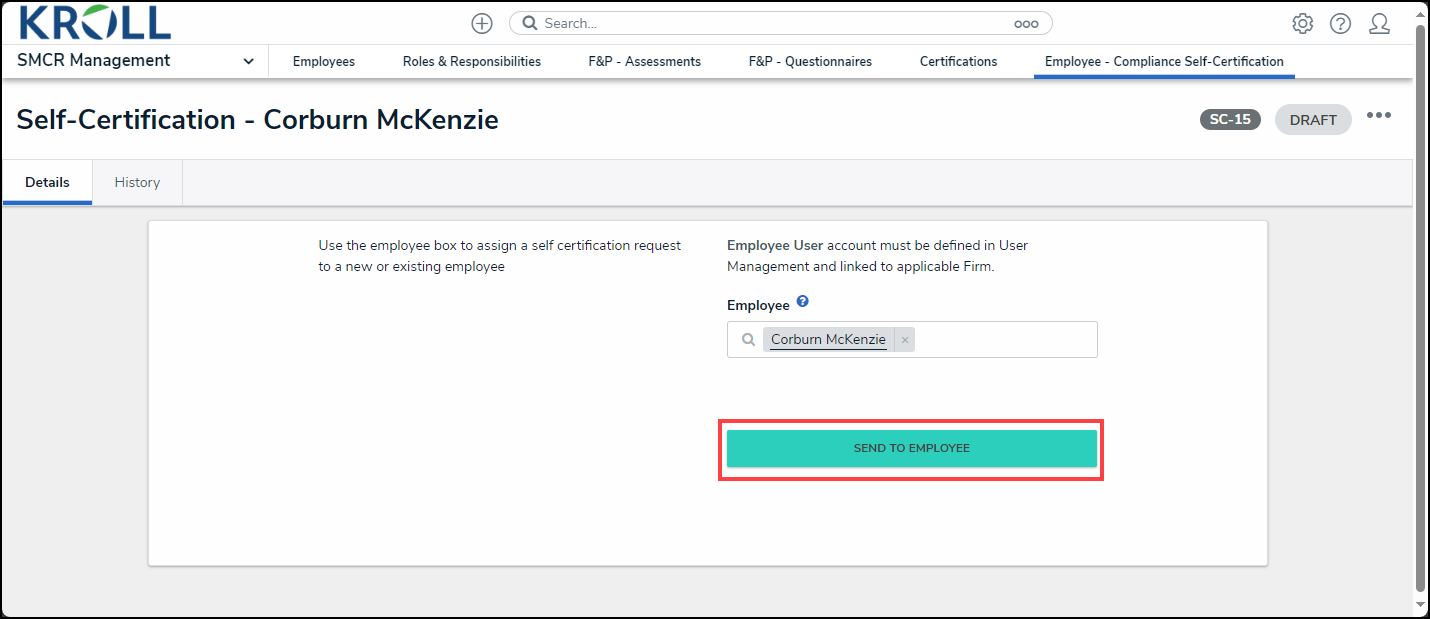Select the Details tab
Image resolution: width=1430 pixels, height=619 pixels.
[47, 182]
